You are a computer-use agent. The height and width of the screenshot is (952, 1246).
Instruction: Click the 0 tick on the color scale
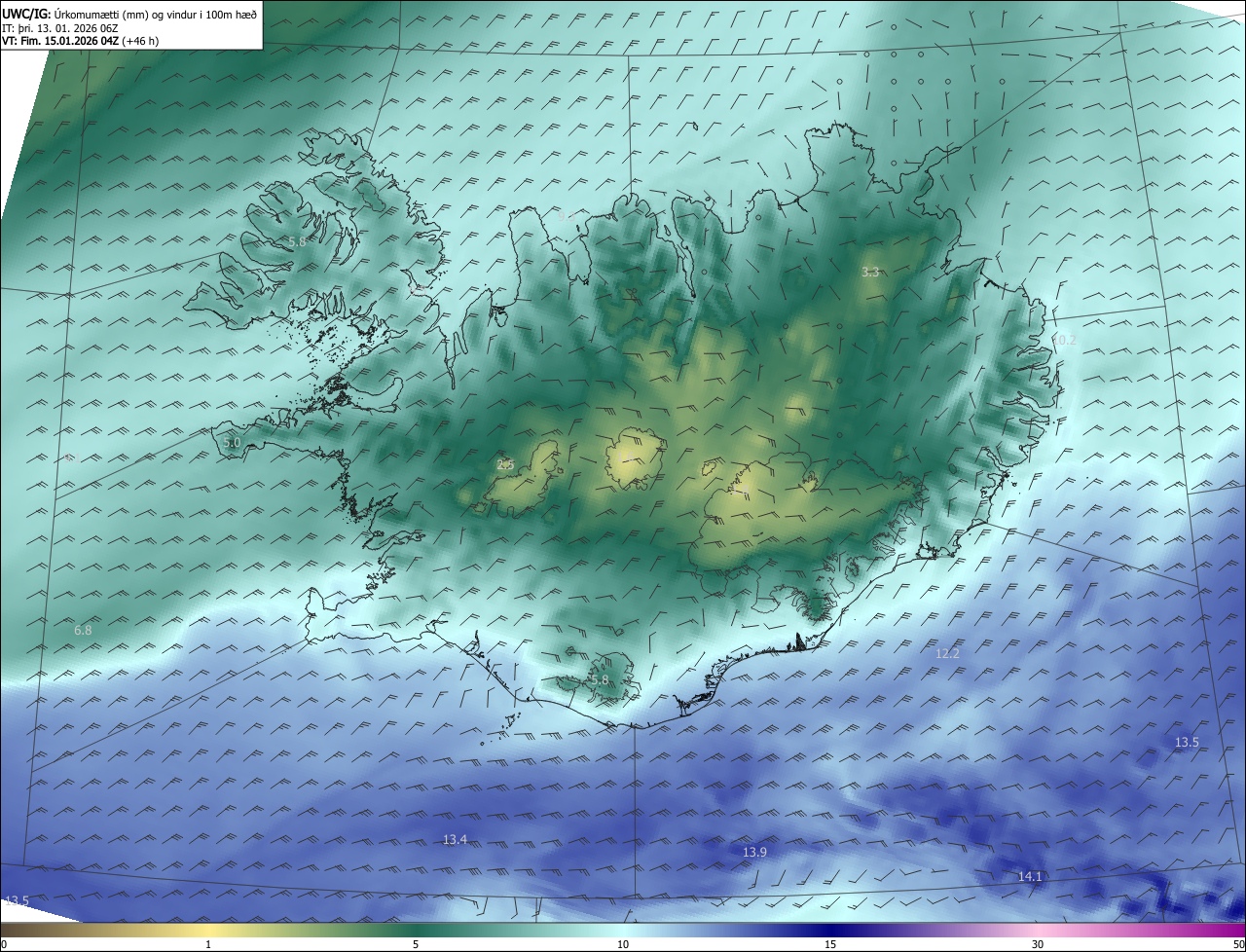(4, 944)
